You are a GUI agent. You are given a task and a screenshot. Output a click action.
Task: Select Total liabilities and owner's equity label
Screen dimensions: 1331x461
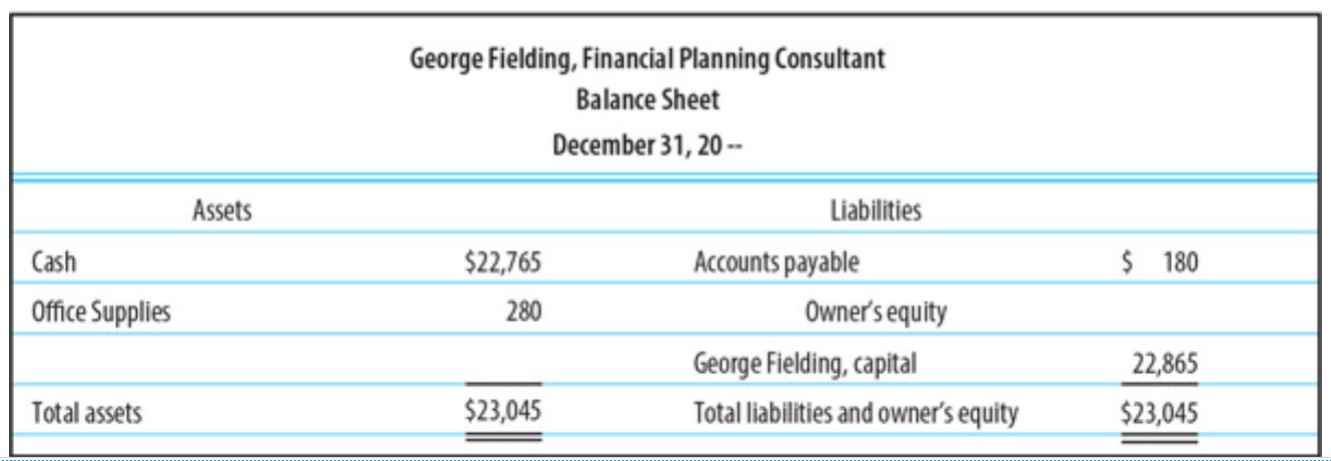pos(856,412)
